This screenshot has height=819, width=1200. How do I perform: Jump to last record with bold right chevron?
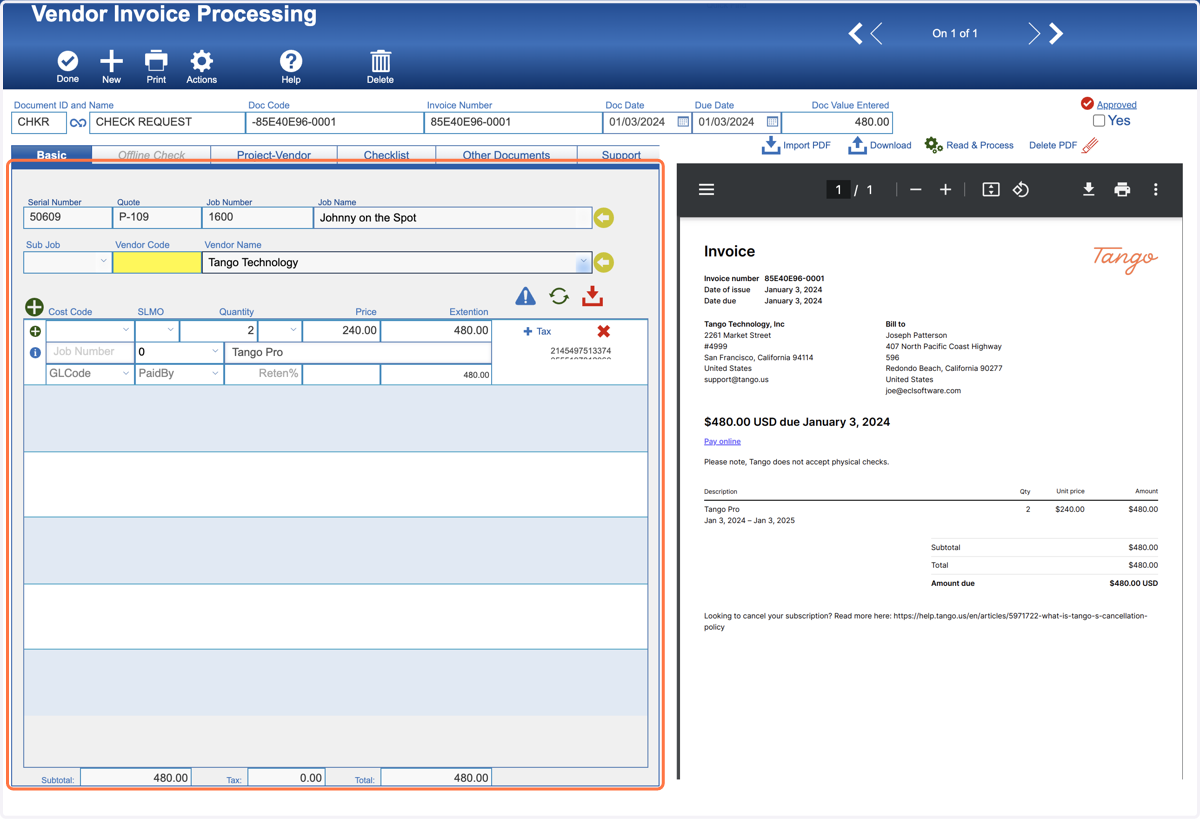click(1055, 33)
